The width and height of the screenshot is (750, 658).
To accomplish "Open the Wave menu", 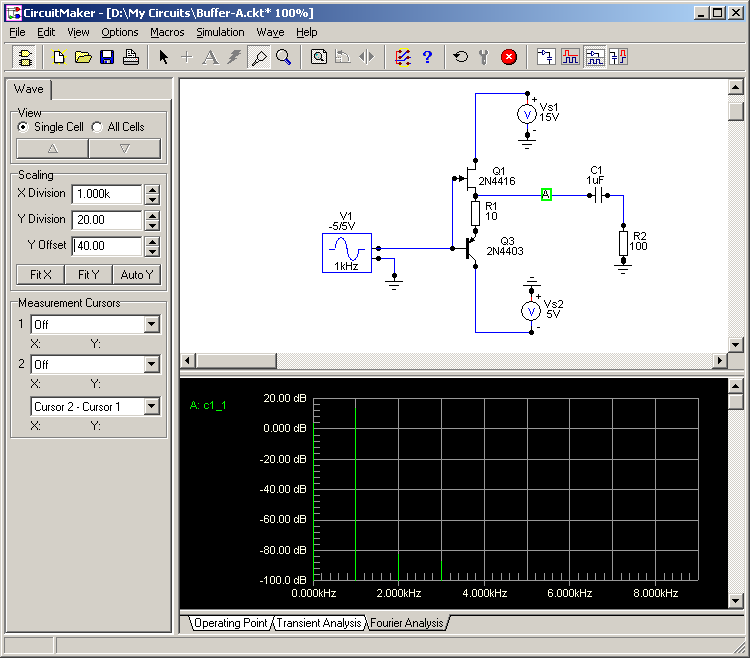I will [x=270, y=33].
